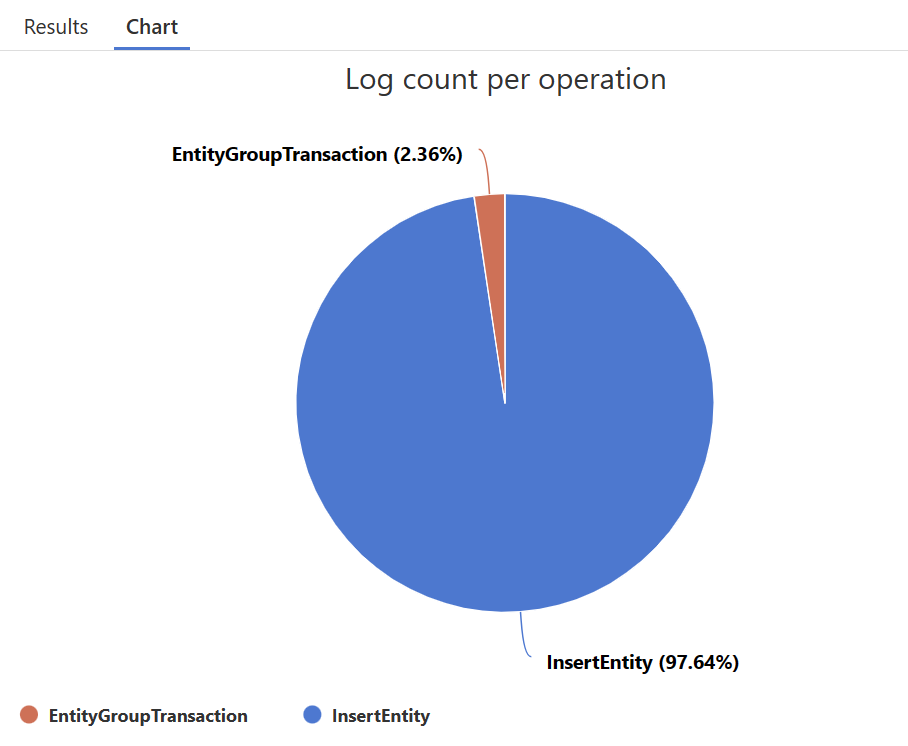
Task: Switch to the Results tab
Action: [x=55, y=27]
